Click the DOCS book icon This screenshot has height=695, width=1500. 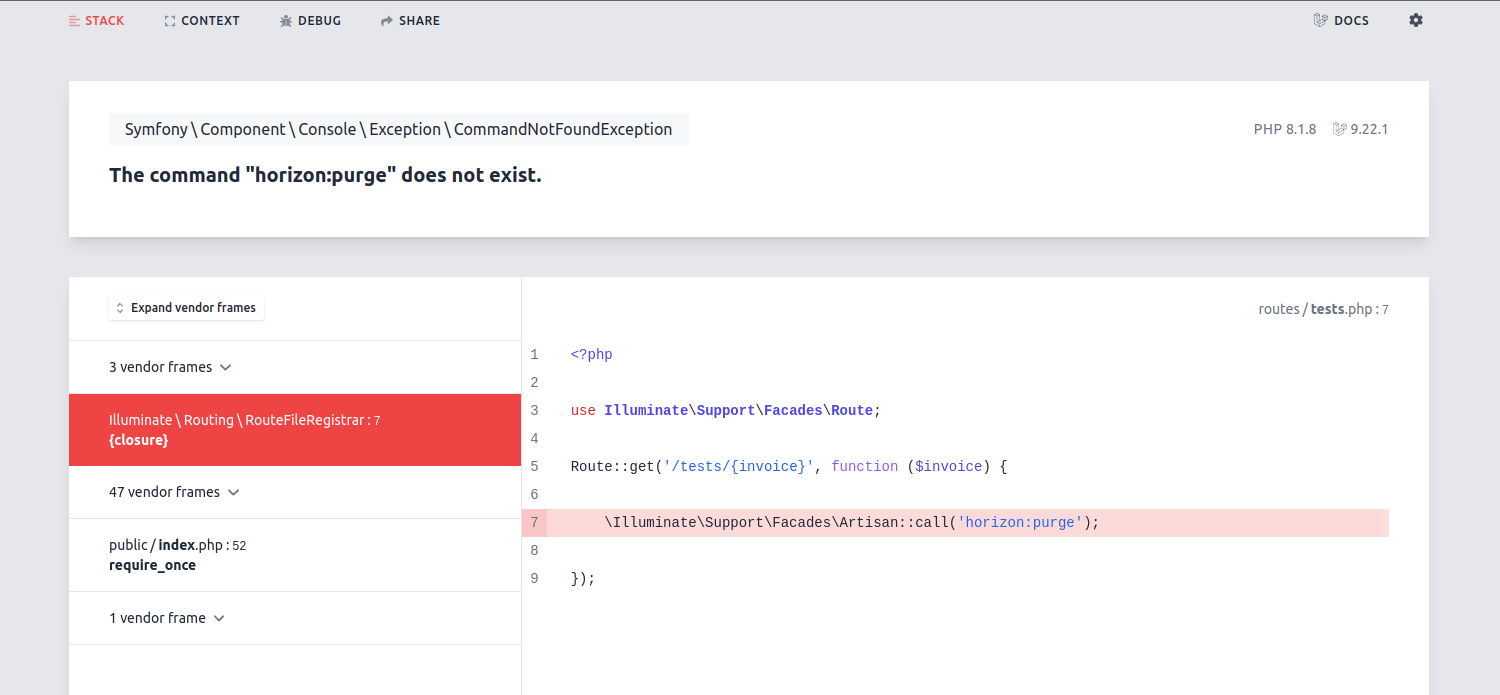pos(1319,20)
